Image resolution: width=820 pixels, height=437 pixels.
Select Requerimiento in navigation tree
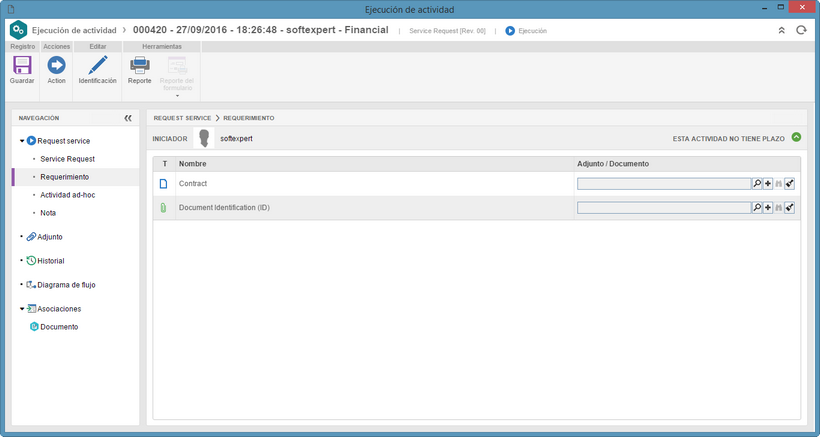pyautogui.click(x=64, y=177)
